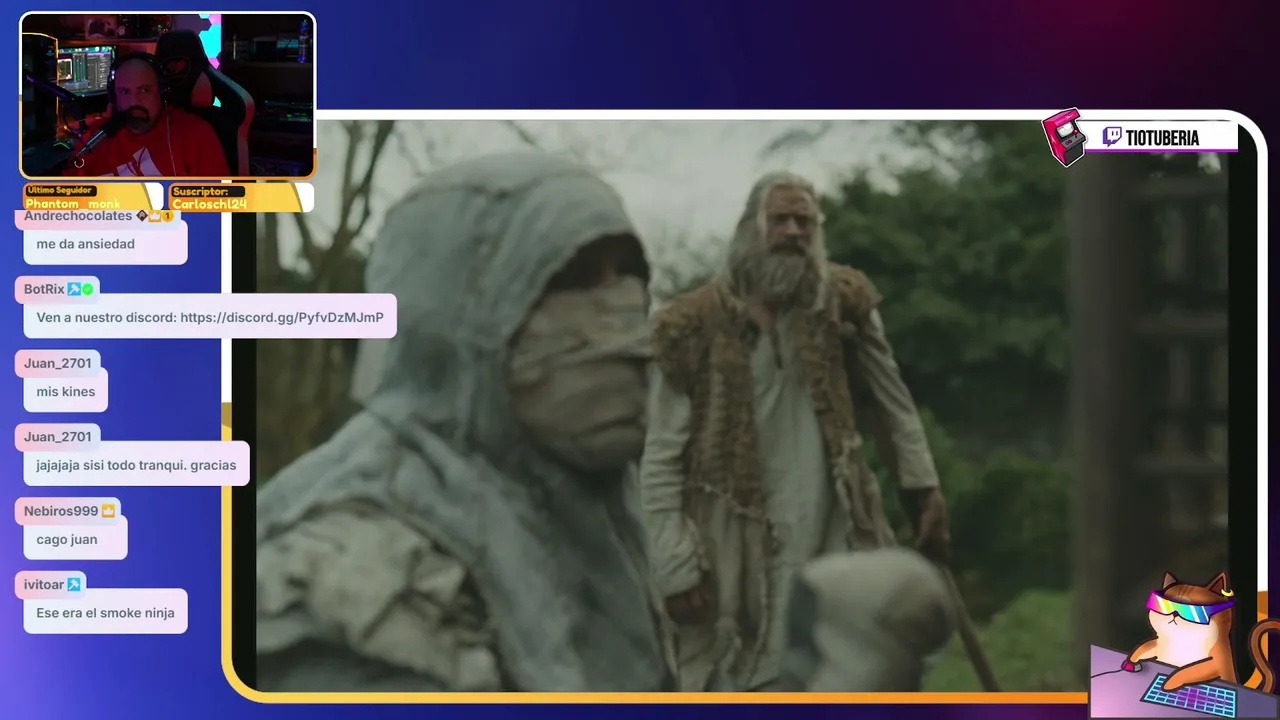Click Juan_2701 above the "jajajaja sisi" message
The height and width of the screenshot is (720, 1280).
[x=58, y=437]
